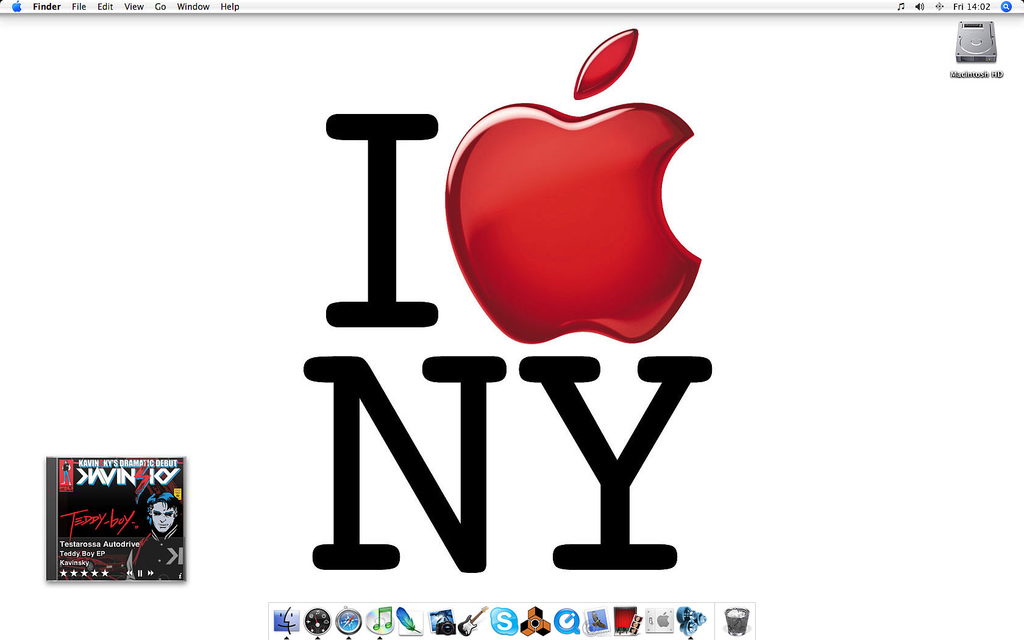Click the Testarossa Autodrive song title

point(99,544)
